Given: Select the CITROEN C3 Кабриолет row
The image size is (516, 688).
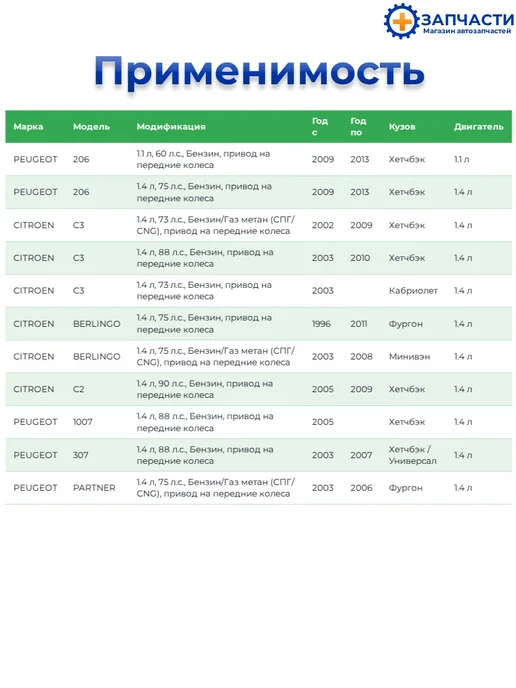Looking at the screenshot, I should 258,290.
